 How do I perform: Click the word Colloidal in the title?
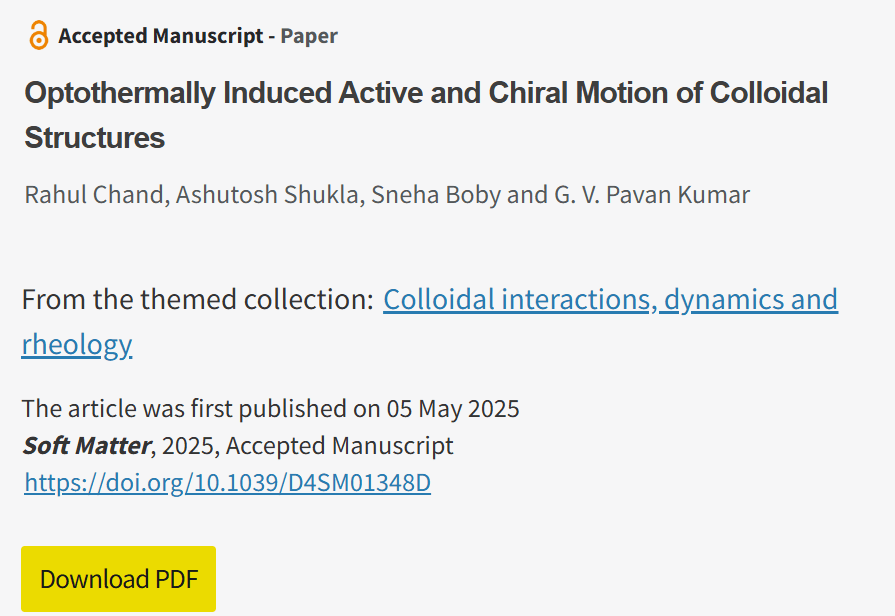click(769, 93)
